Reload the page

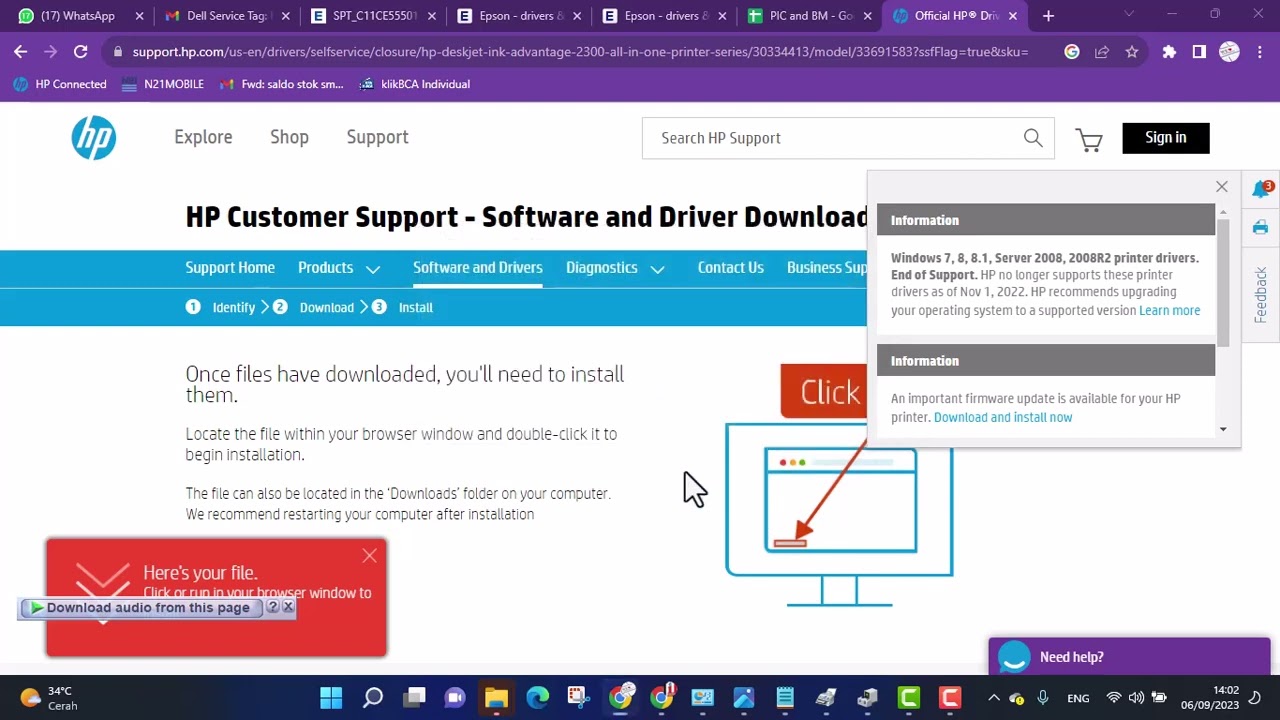coord(80,52)
